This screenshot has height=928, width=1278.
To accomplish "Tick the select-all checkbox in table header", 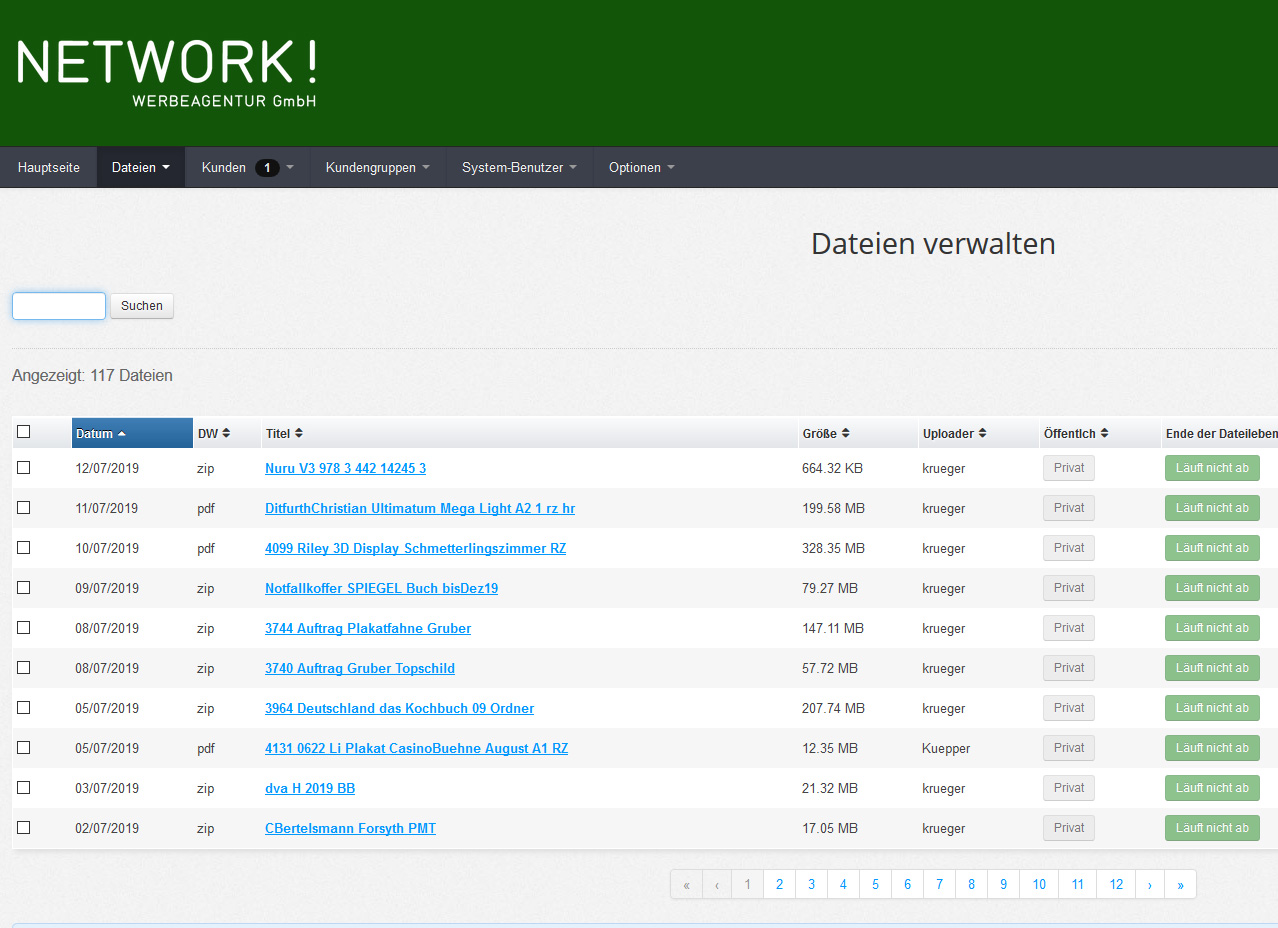I will [24, 432].
